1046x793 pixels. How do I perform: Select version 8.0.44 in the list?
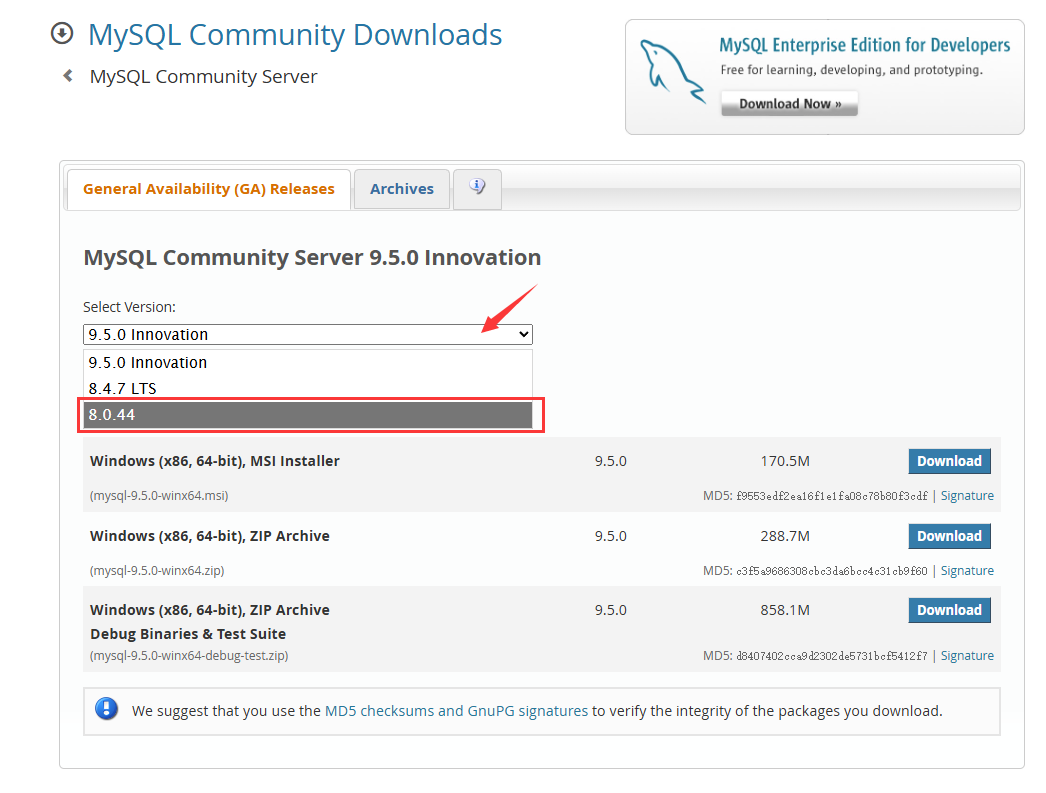pos(308,415)
